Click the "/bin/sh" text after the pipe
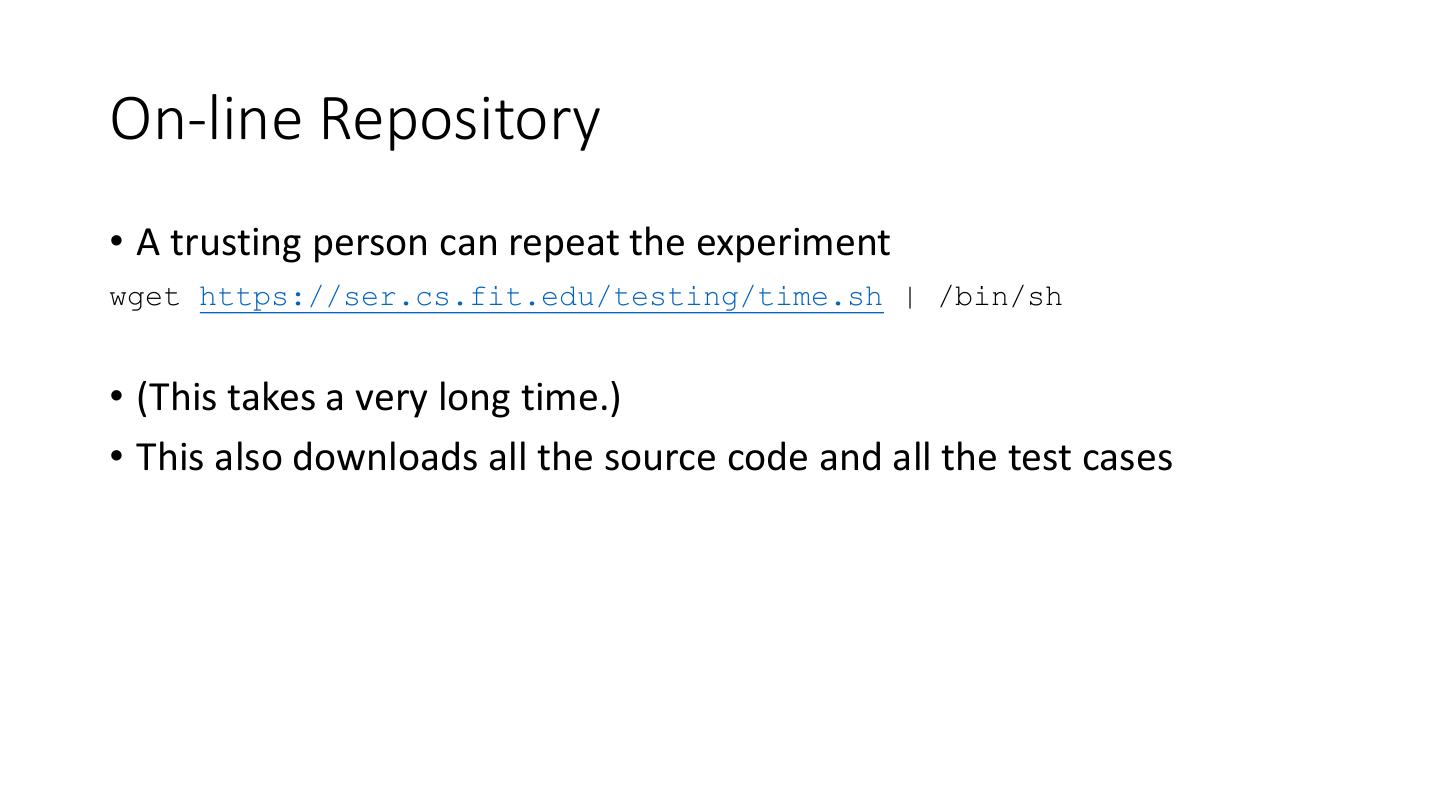Image resolution: width=1440 pixels, height=810 pixels. [999, 297]
